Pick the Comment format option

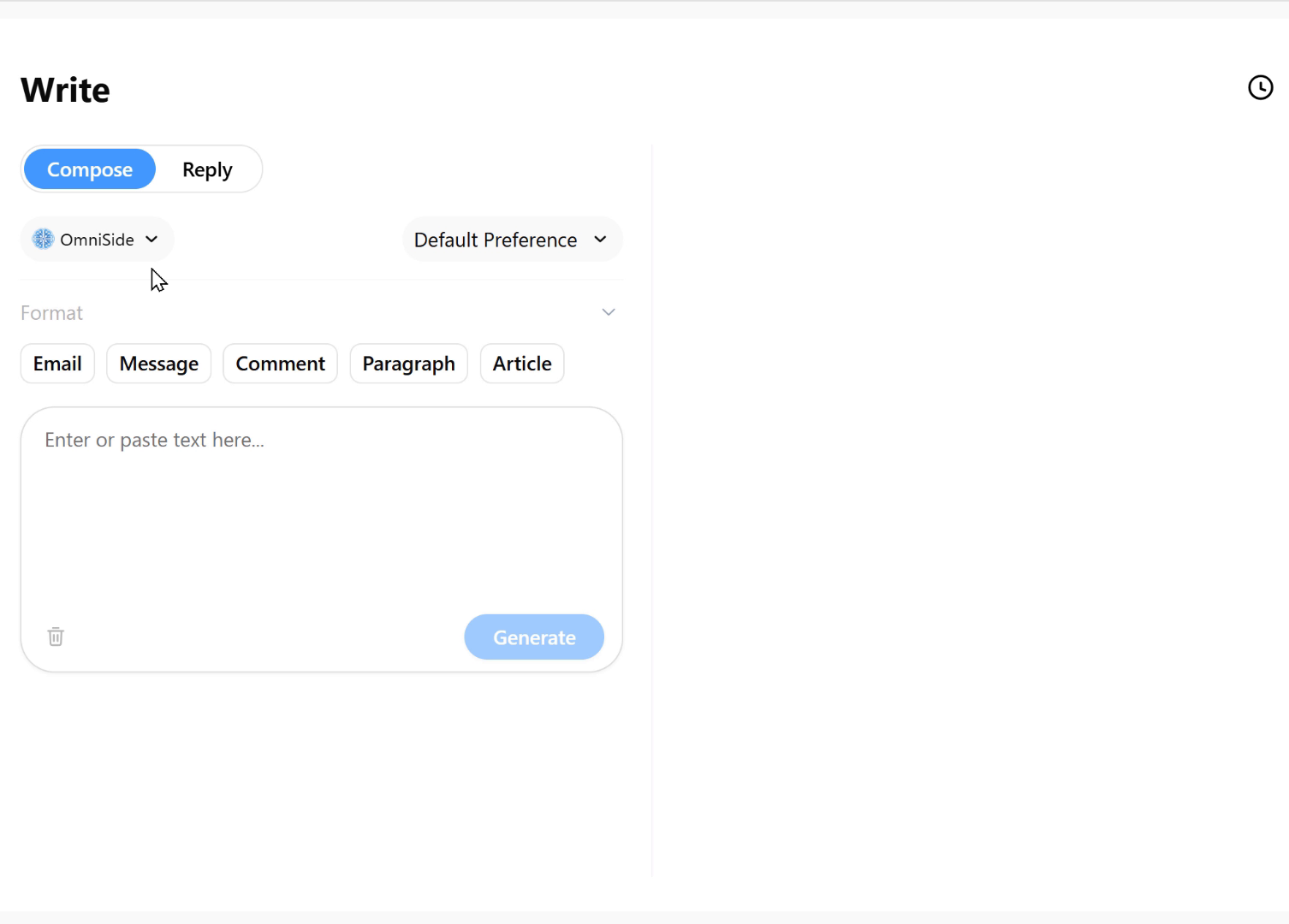click(x=280, y=364)
